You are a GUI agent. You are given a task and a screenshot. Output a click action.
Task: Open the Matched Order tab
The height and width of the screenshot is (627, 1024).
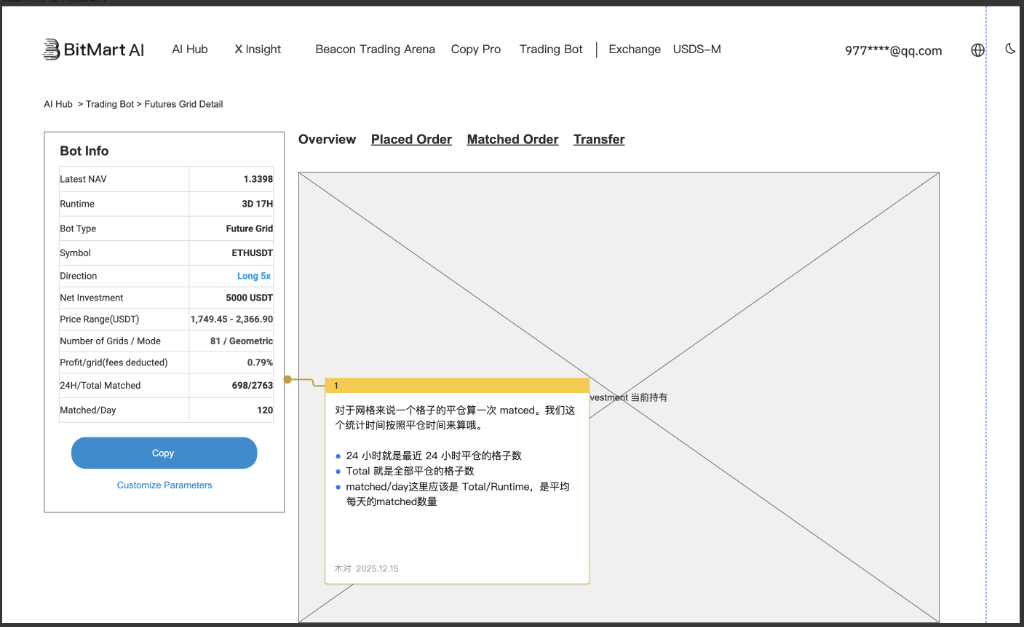pos(512,140)
